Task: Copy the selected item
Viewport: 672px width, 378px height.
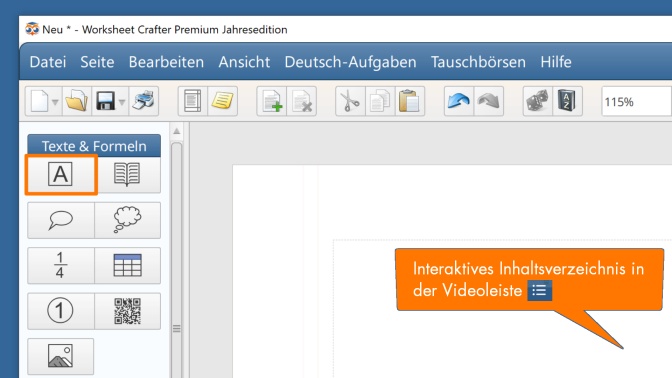Action: tap(380, 102)
